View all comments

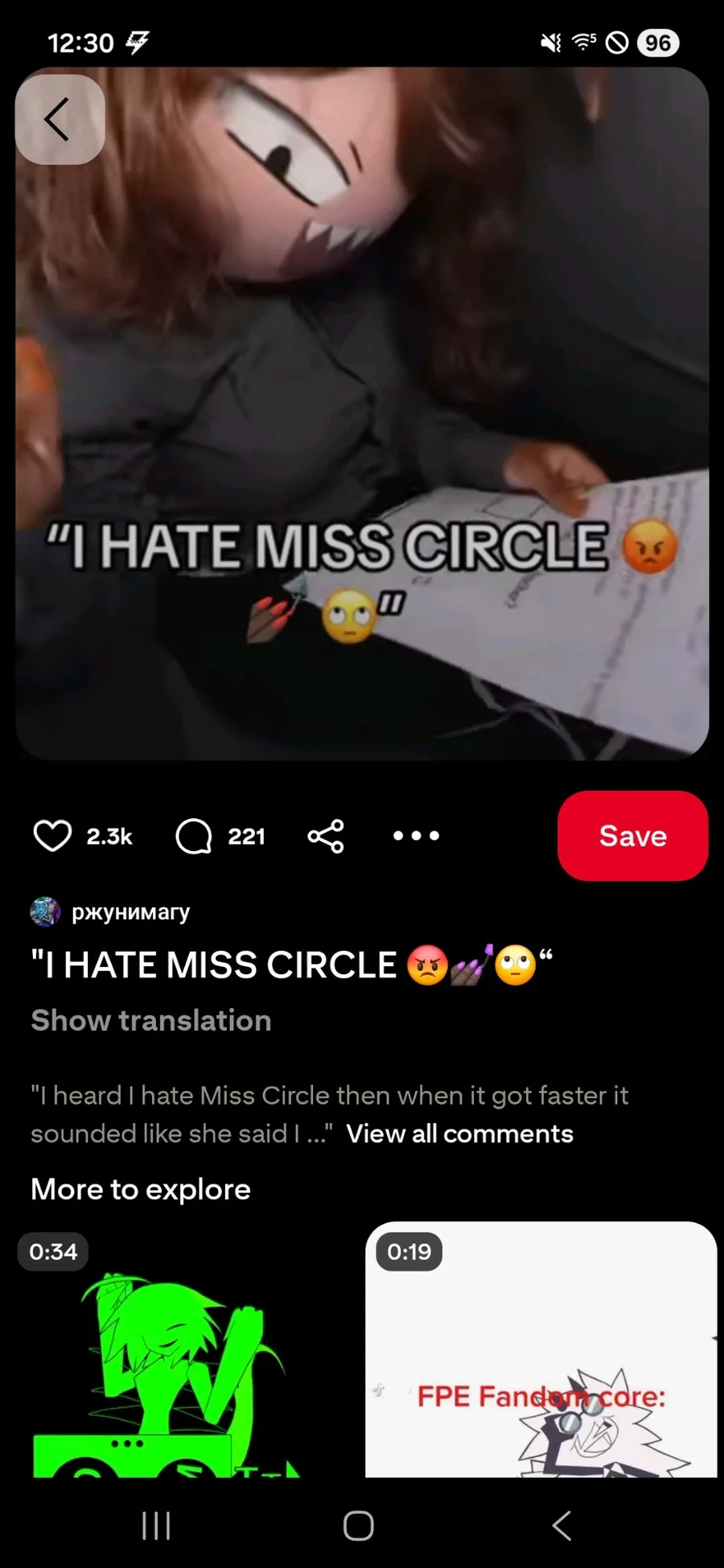tap(459, 1134)
